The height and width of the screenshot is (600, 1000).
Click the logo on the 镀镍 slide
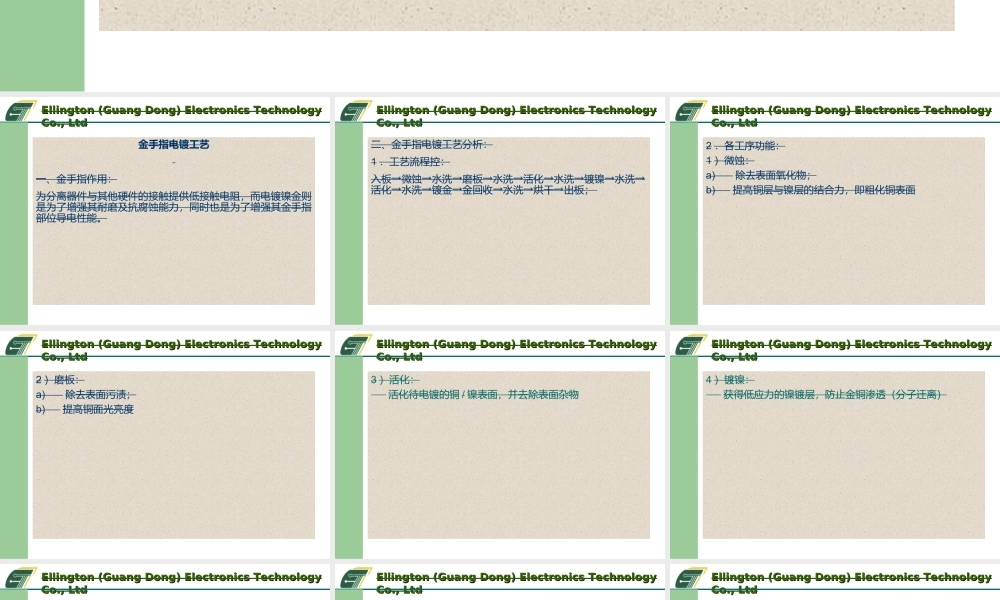pyautogui.click(x=691, y=345)
